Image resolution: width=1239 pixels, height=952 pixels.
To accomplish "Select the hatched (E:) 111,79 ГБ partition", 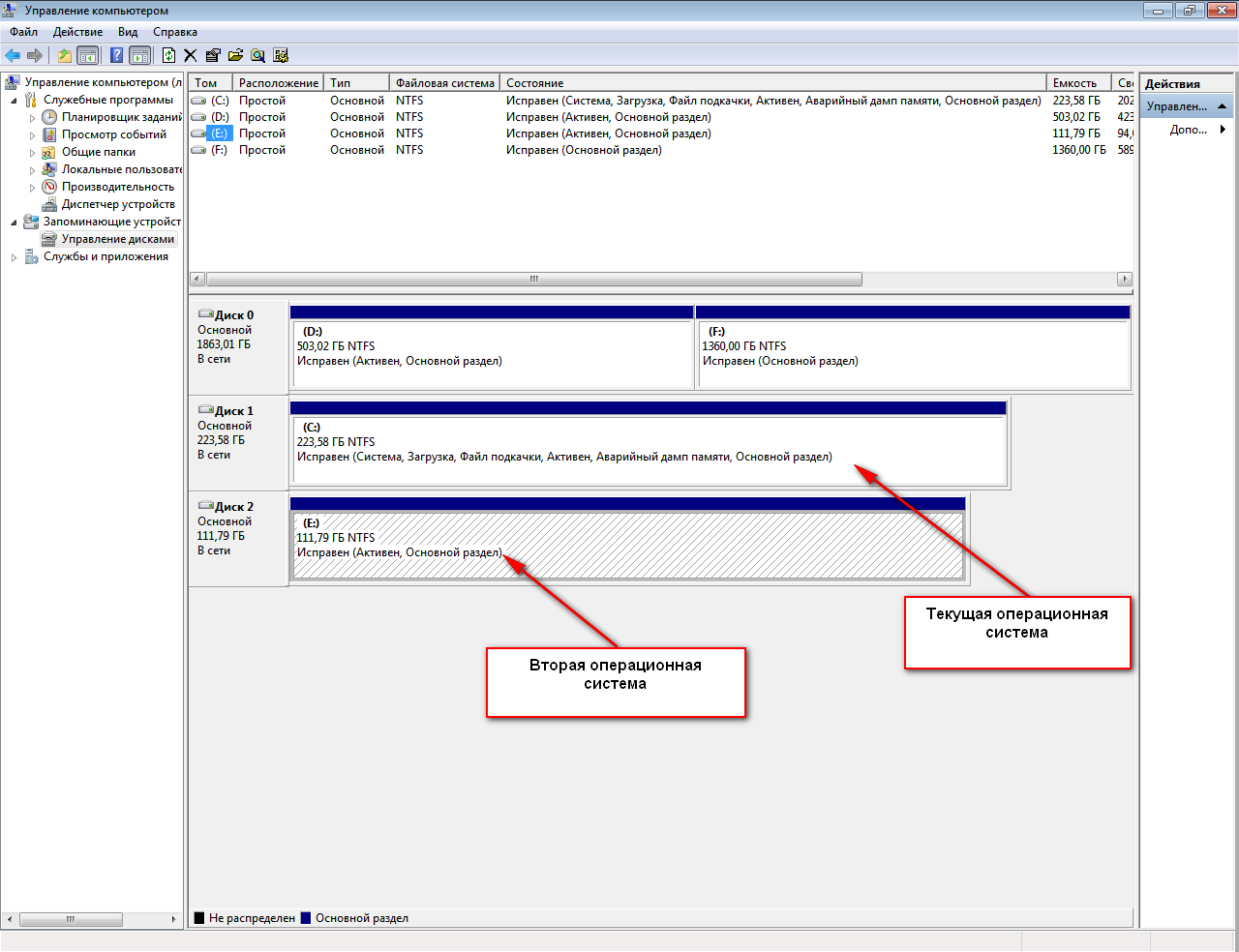I will click(627, 538).
